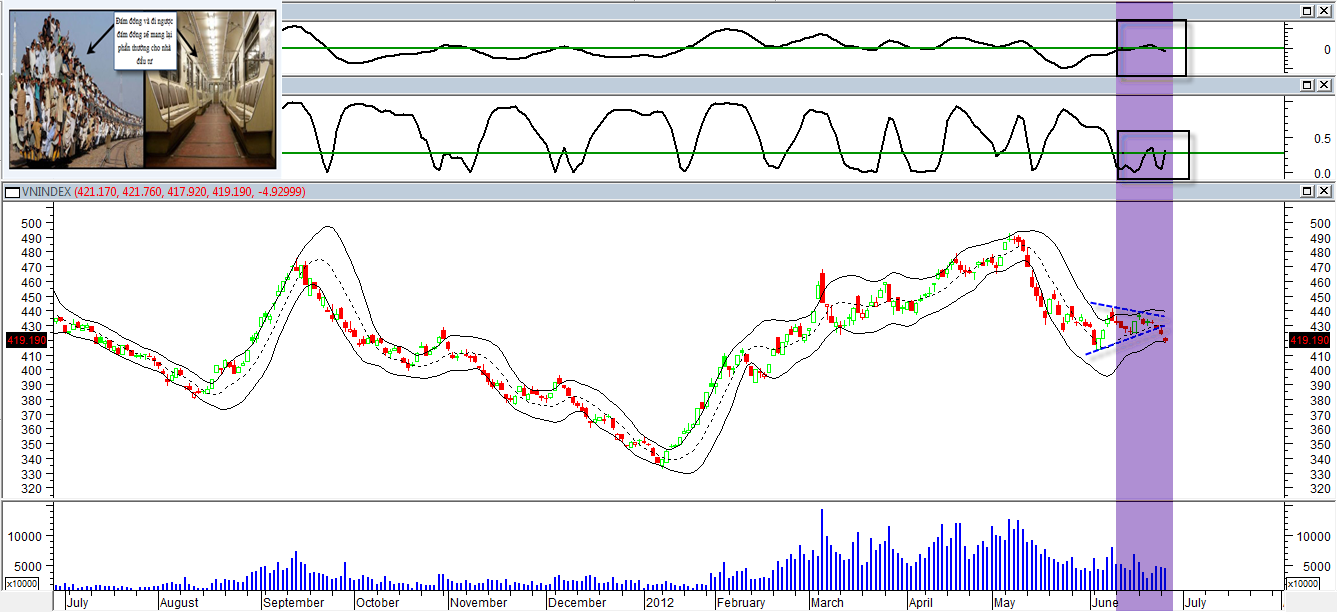Viewport: 1337px width, 612px height.
Task: Click the left 419.190 price marker
Action: (x=24, y=341)
